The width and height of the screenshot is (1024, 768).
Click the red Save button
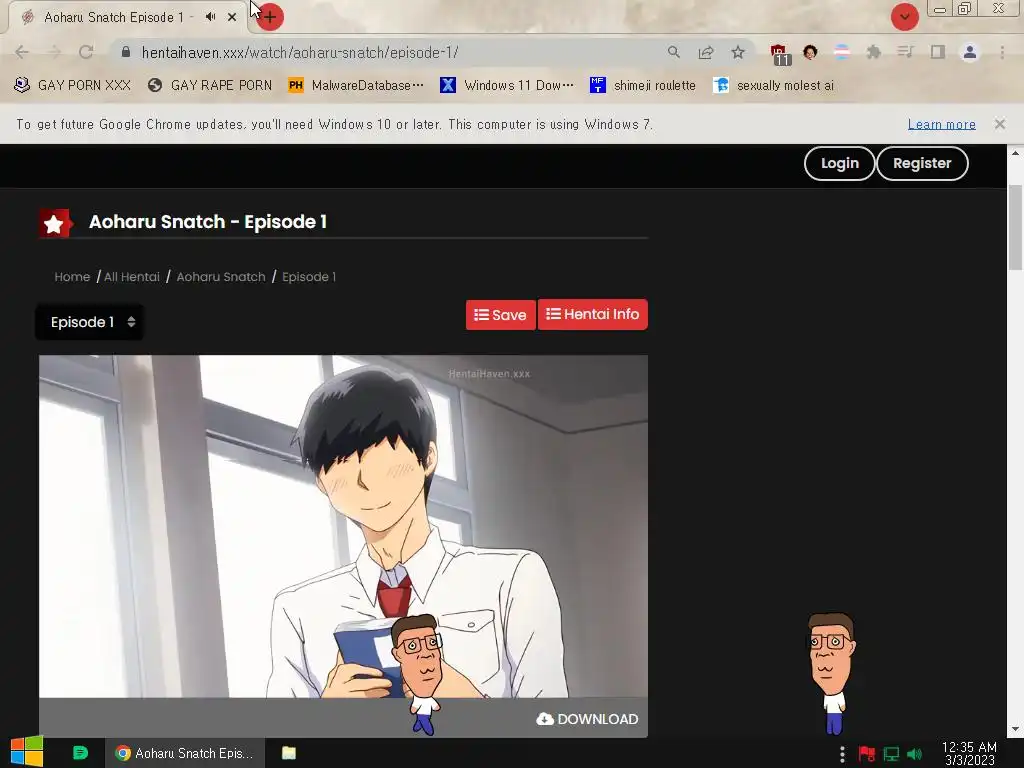pyautogui.click(x=500, y=315)
